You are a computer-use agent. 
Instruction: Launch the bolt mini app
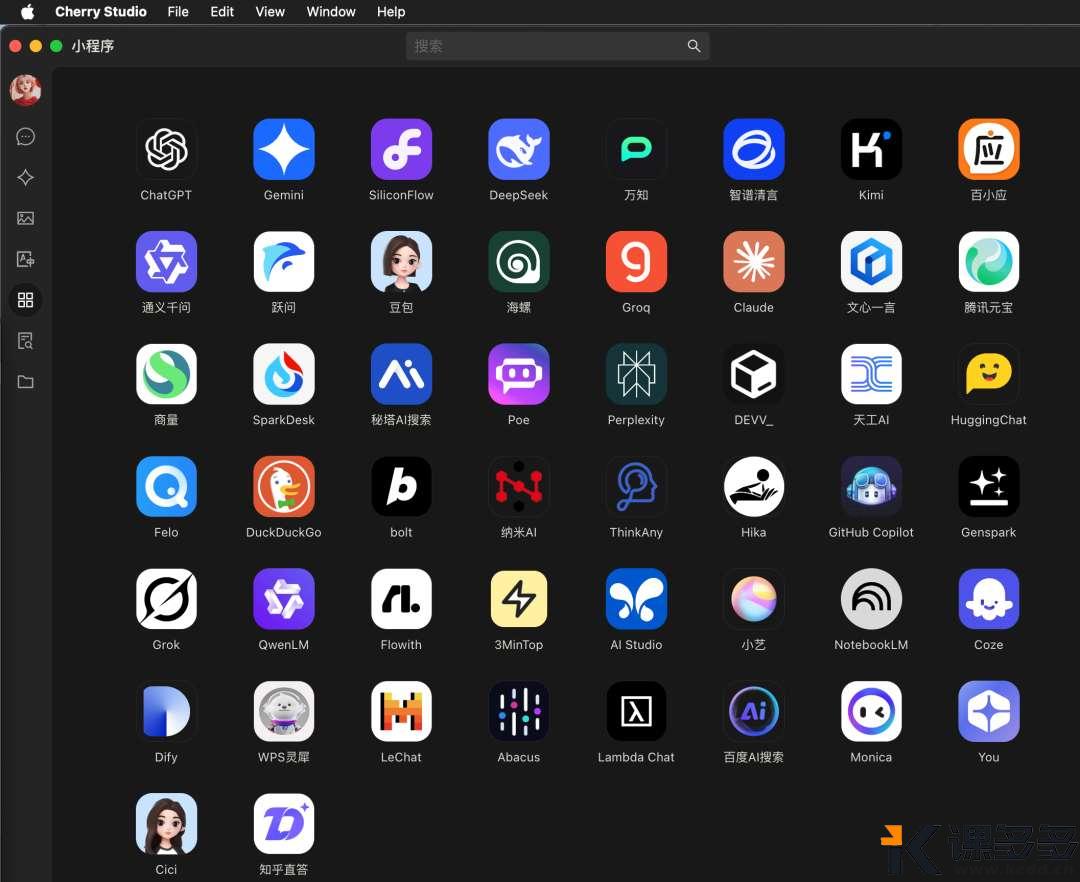point(402,486)
